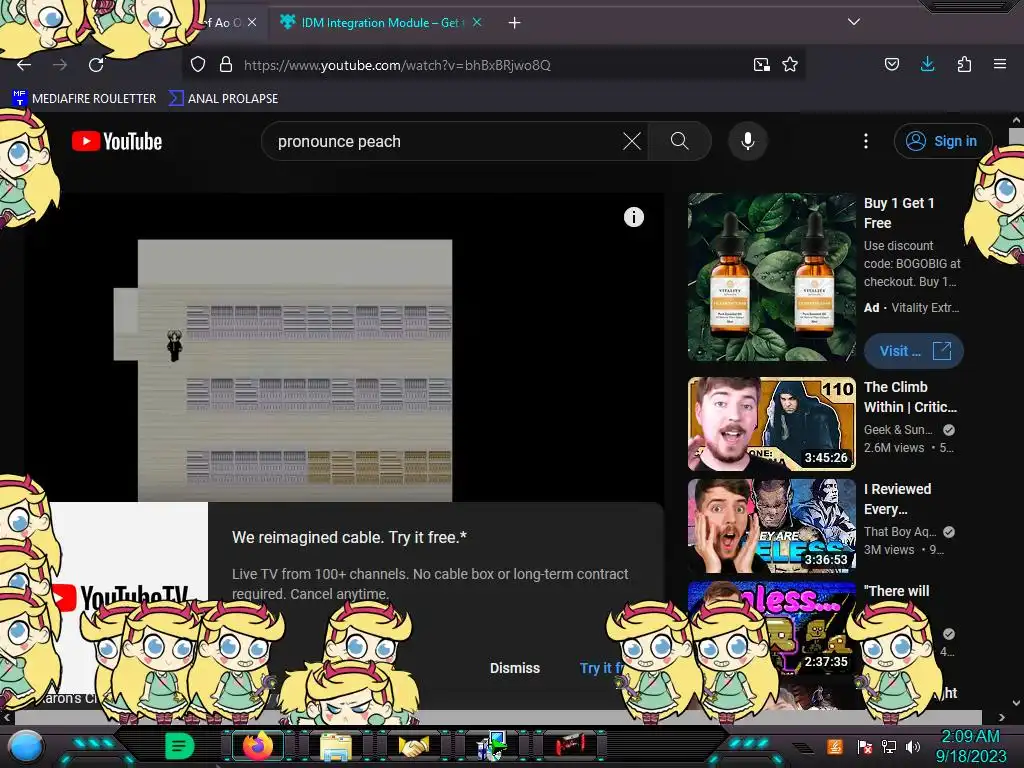Start voice search with microphone icon
This screenshot has height=768, width=1024.
click(x=748, y=141)
